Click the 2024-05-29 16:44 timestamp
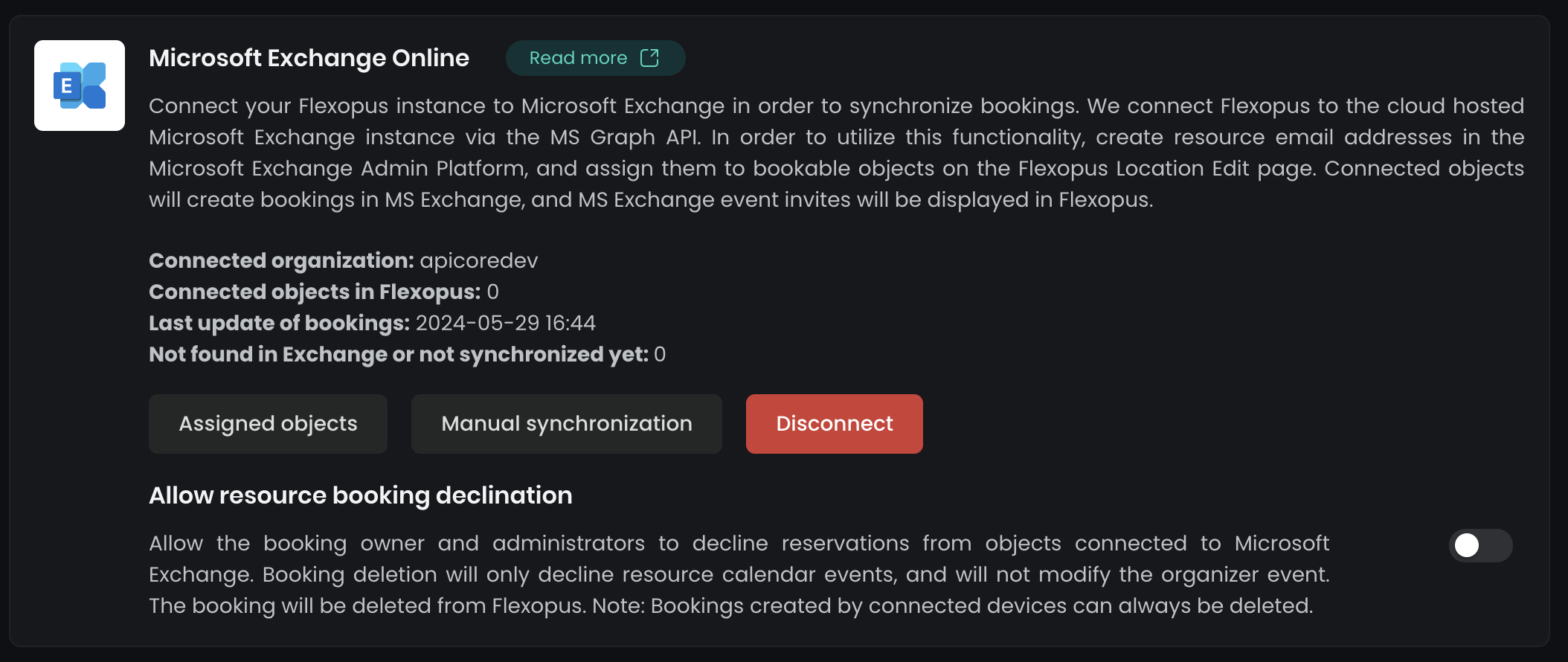This screenshot has height=662, width=1568. click(x=505, y=323)
